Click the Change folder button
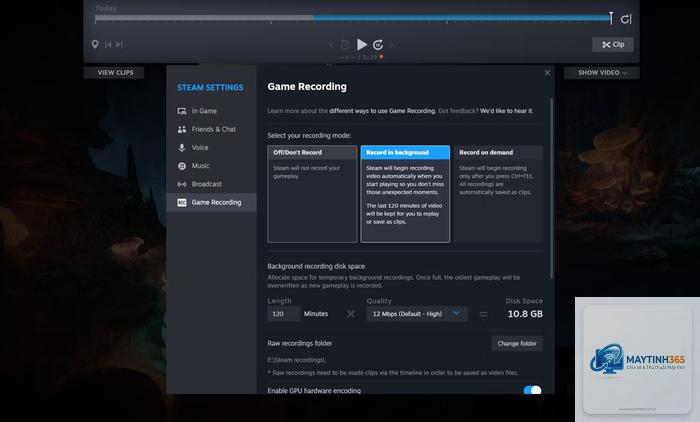 517,343
